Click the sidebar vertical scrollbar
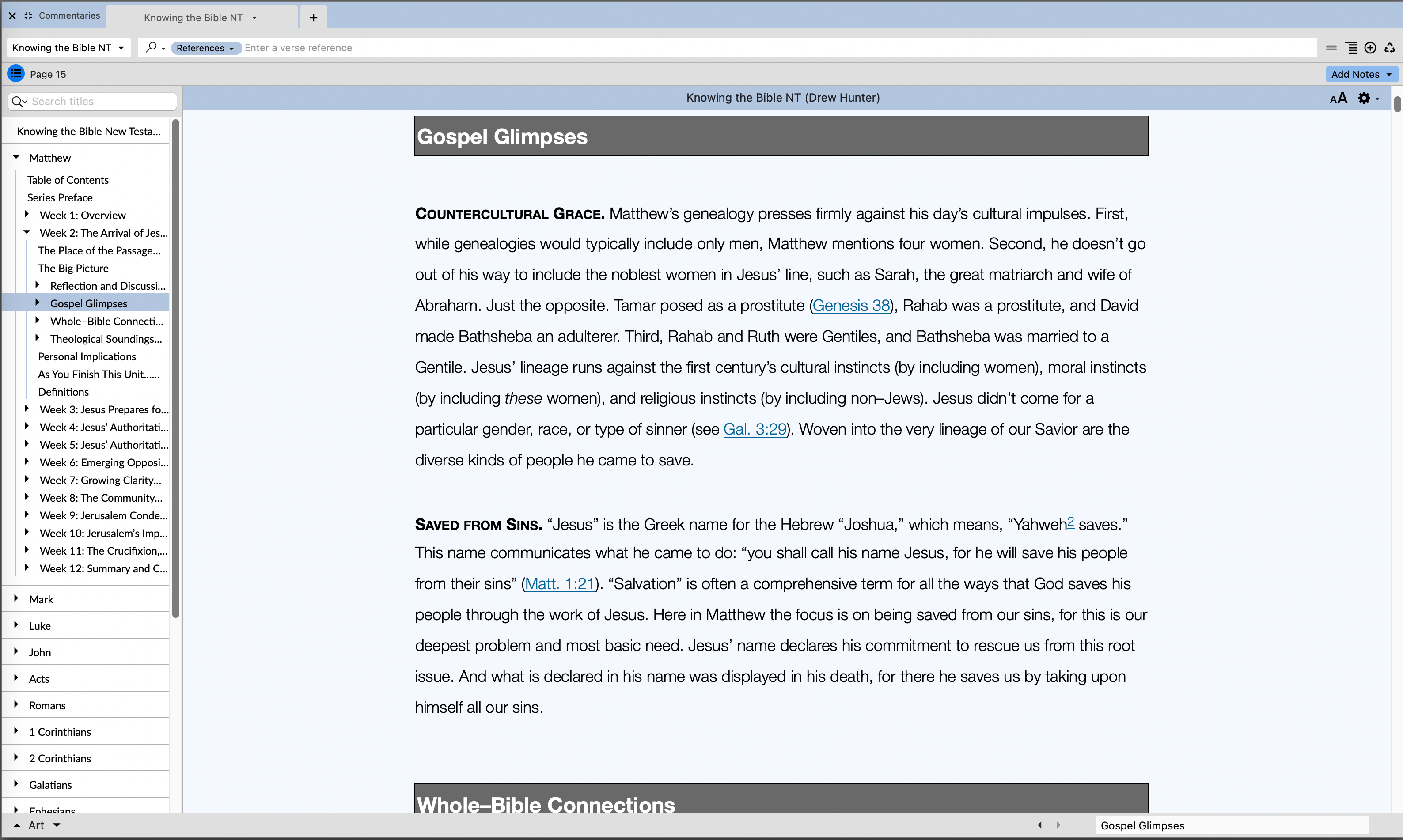The width and height of the screenshot is (1403, 840). (x=175, y=368)
